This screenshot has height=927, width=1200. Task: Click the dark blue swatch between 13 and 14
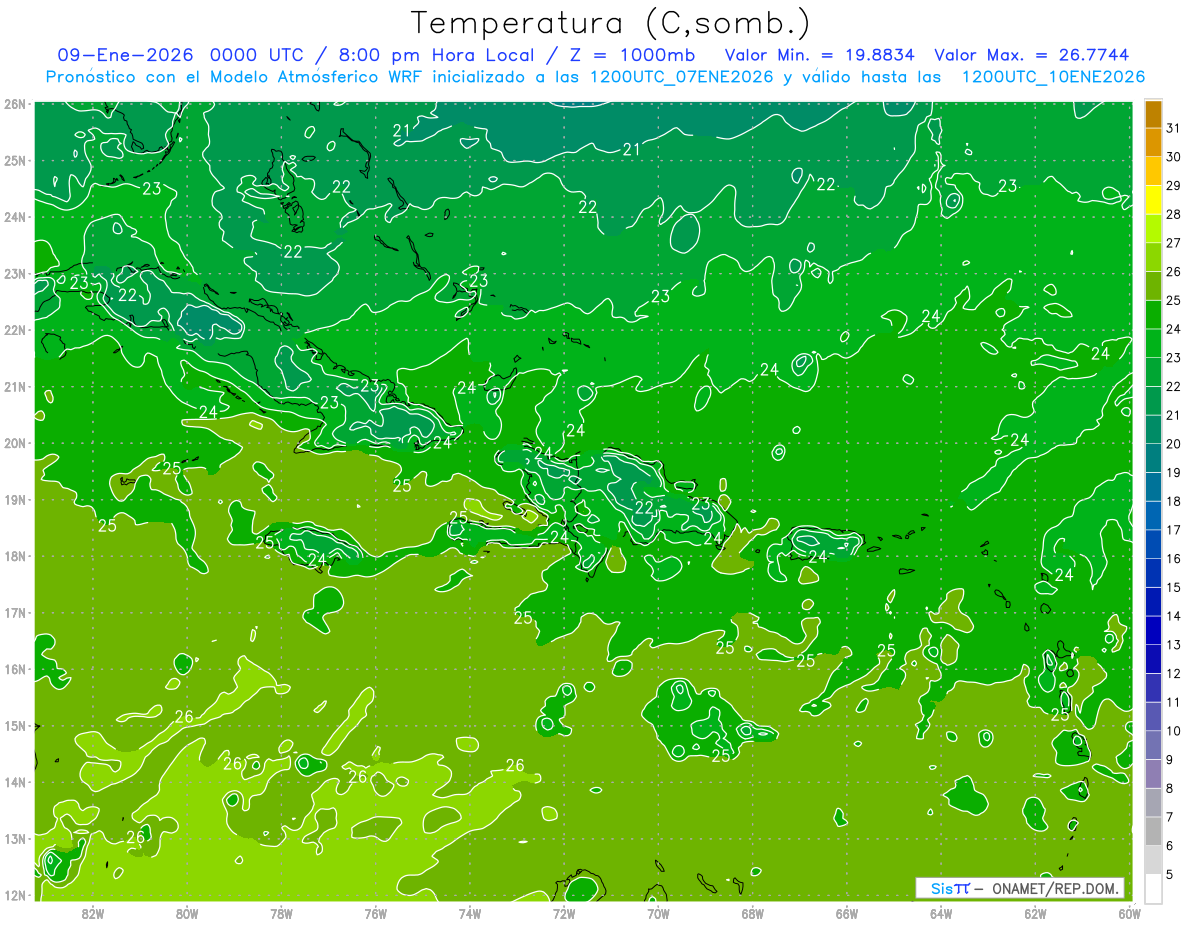[1153, 630]
